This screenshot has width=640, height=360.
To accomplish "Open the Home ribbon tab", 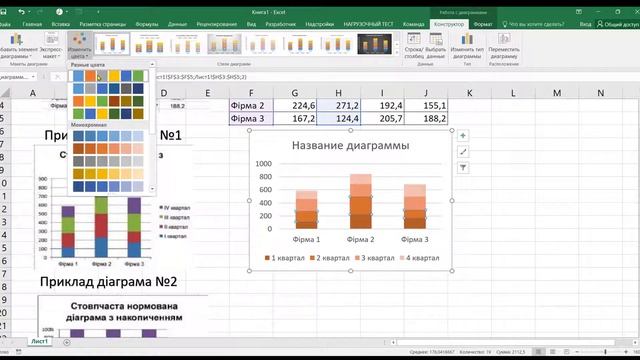I will (x=32, y=24).
